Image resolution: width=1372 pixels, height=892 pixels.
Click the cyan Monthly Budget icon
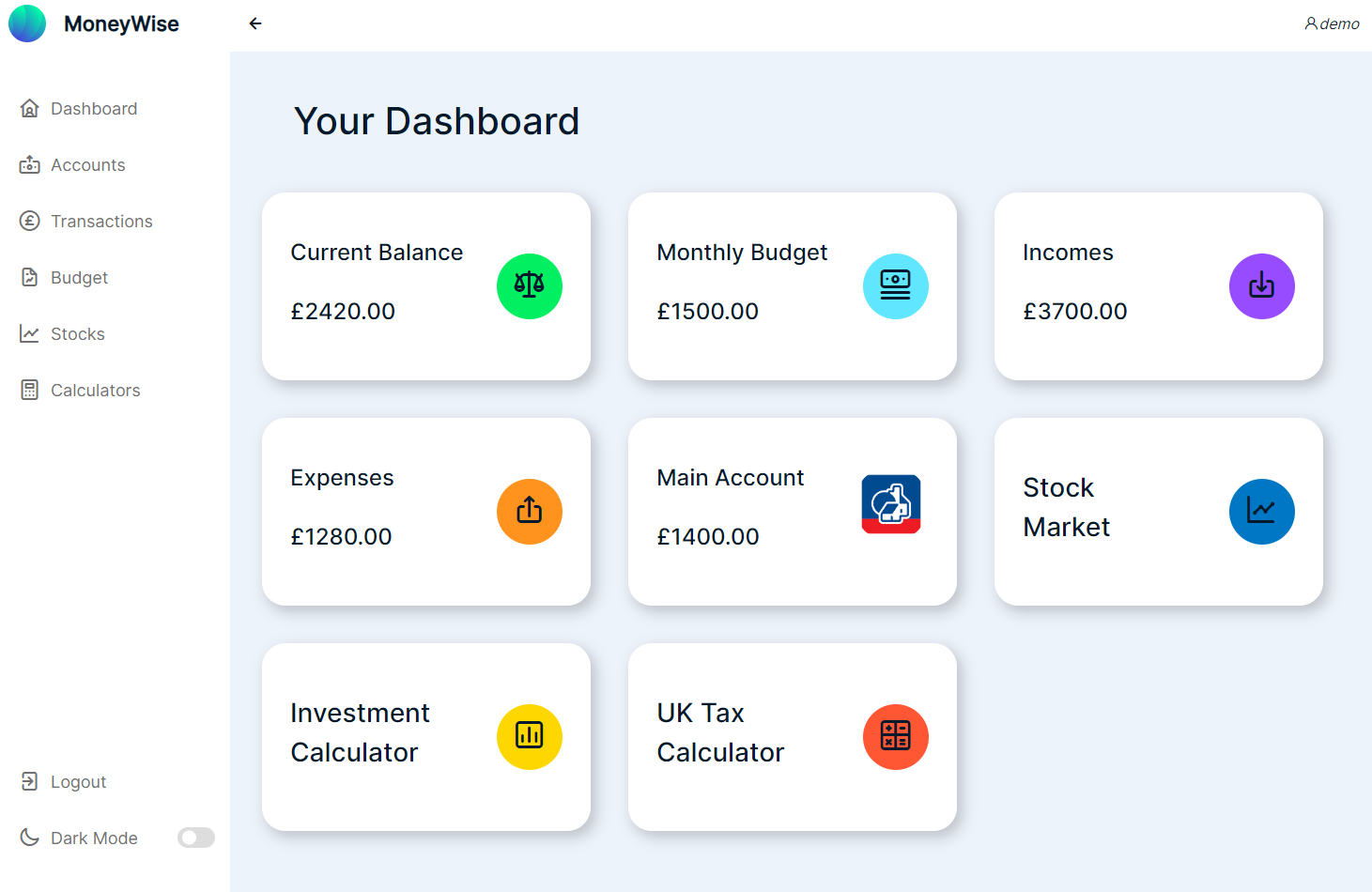click(896, 286)
